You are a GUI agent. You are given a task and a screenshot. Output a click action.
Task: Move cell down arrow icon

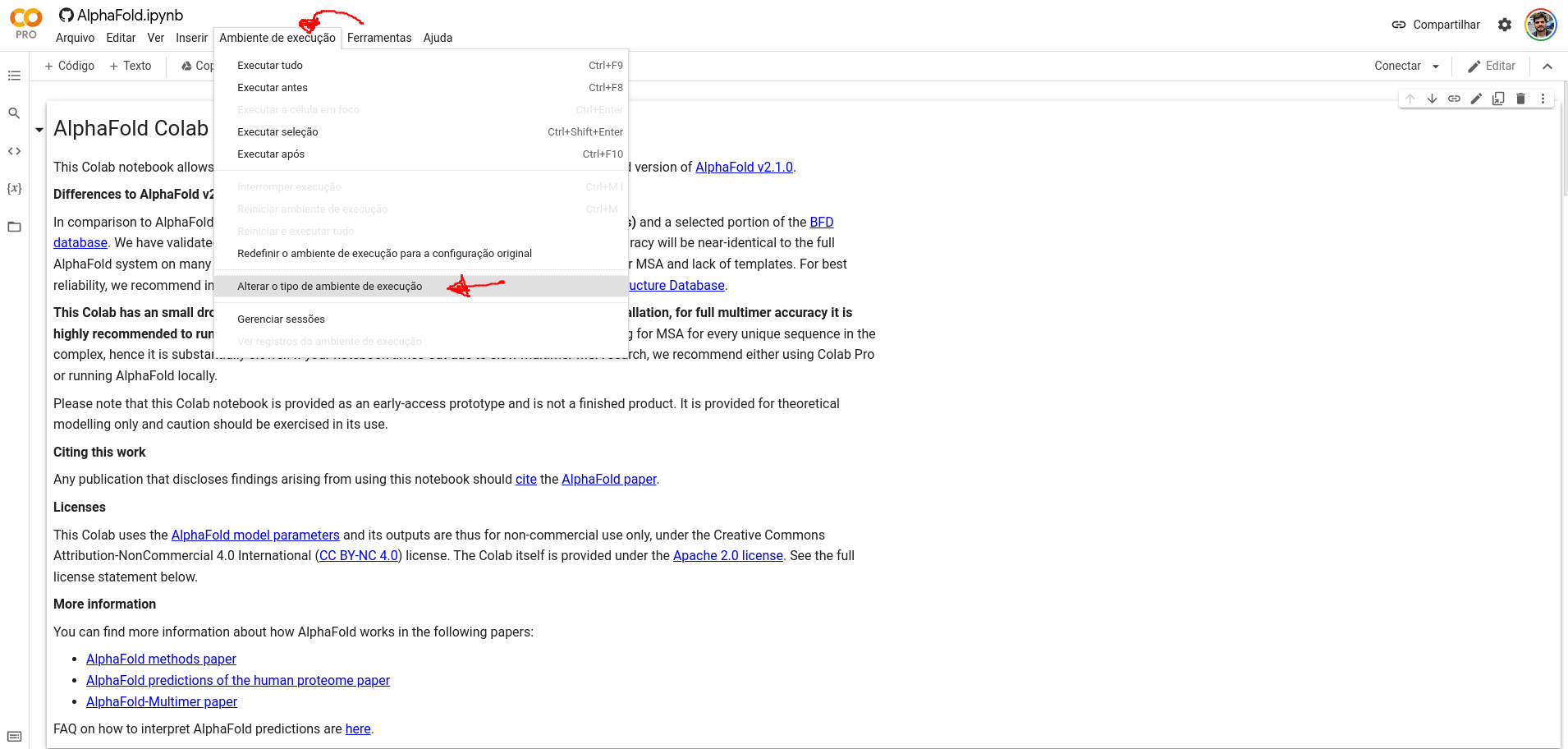pos(1433,99)
